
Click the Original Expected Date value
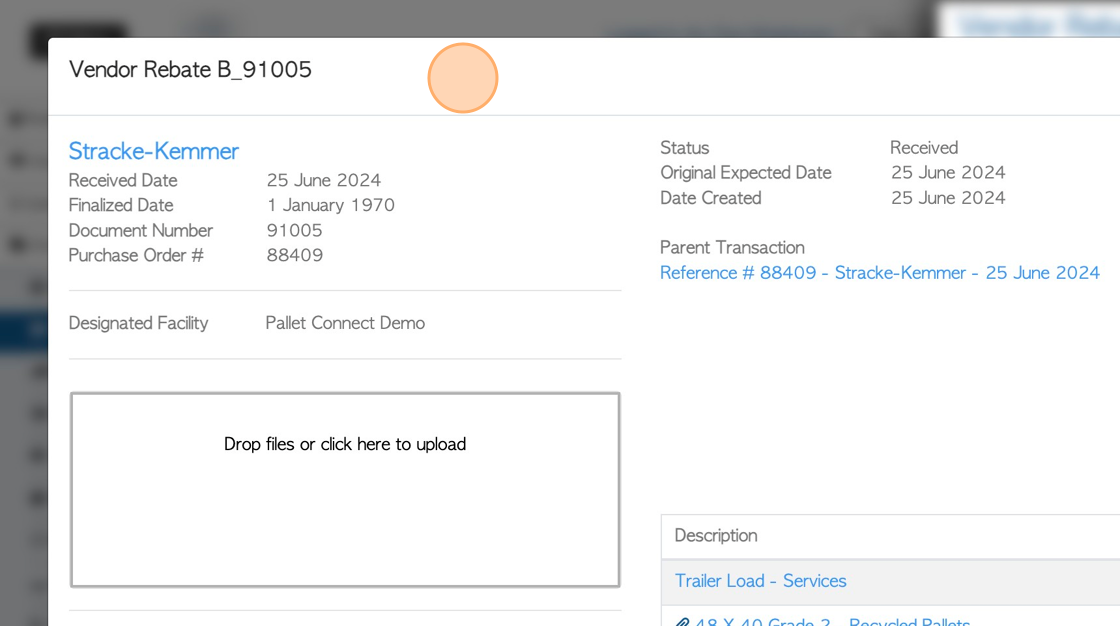coord(948,172)
